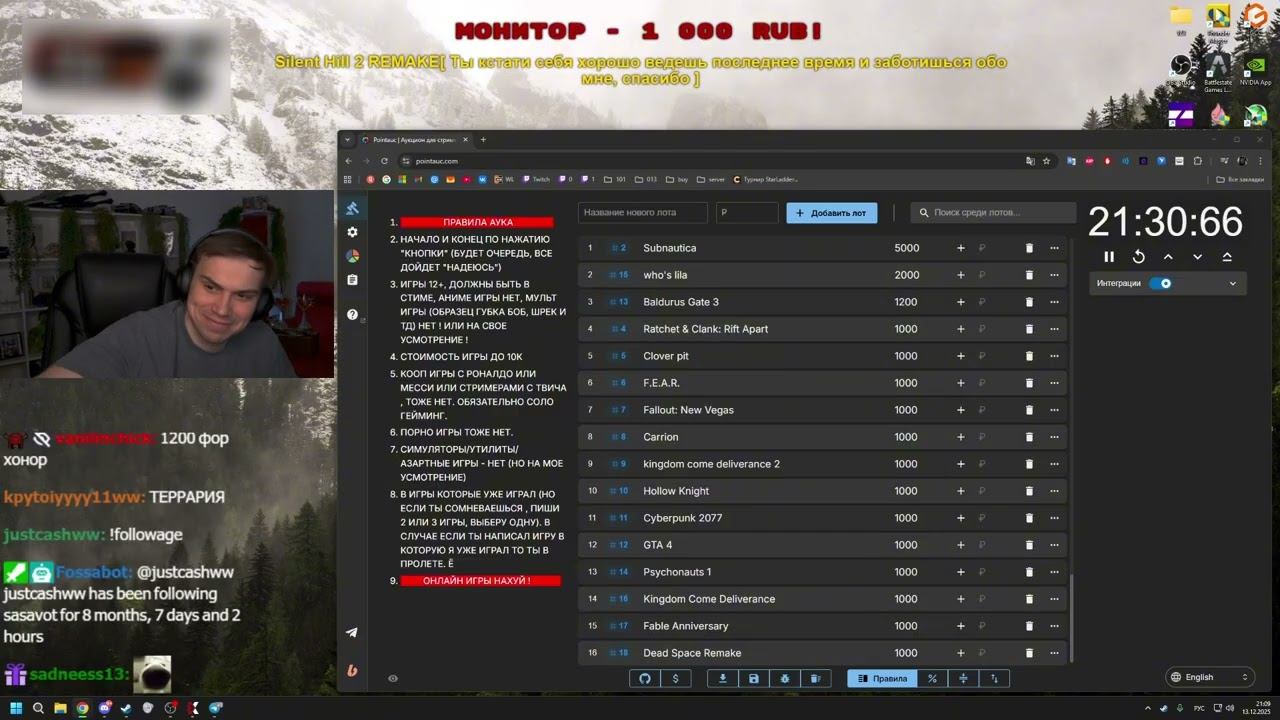Add amount to Baldurus Gate 3 lot
The height and width of the screenshot is (720, 1280).
click(961, 302)
